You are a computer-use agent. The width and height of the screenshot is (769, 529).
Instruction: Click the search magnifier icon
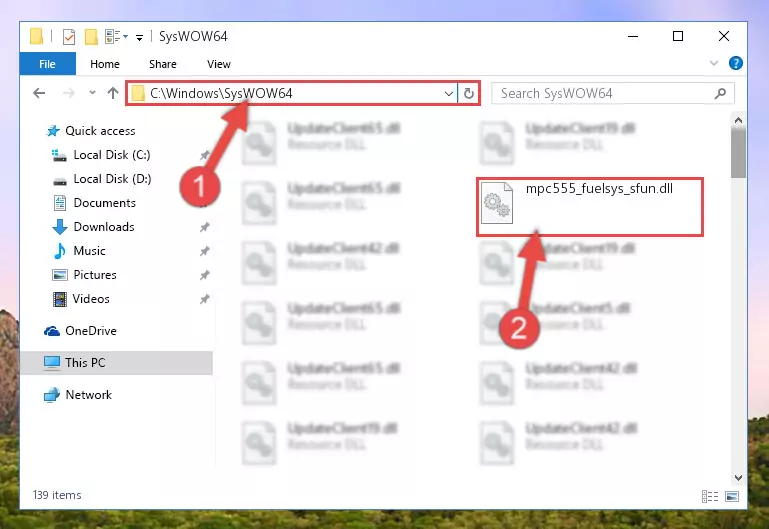pos(720,93)
